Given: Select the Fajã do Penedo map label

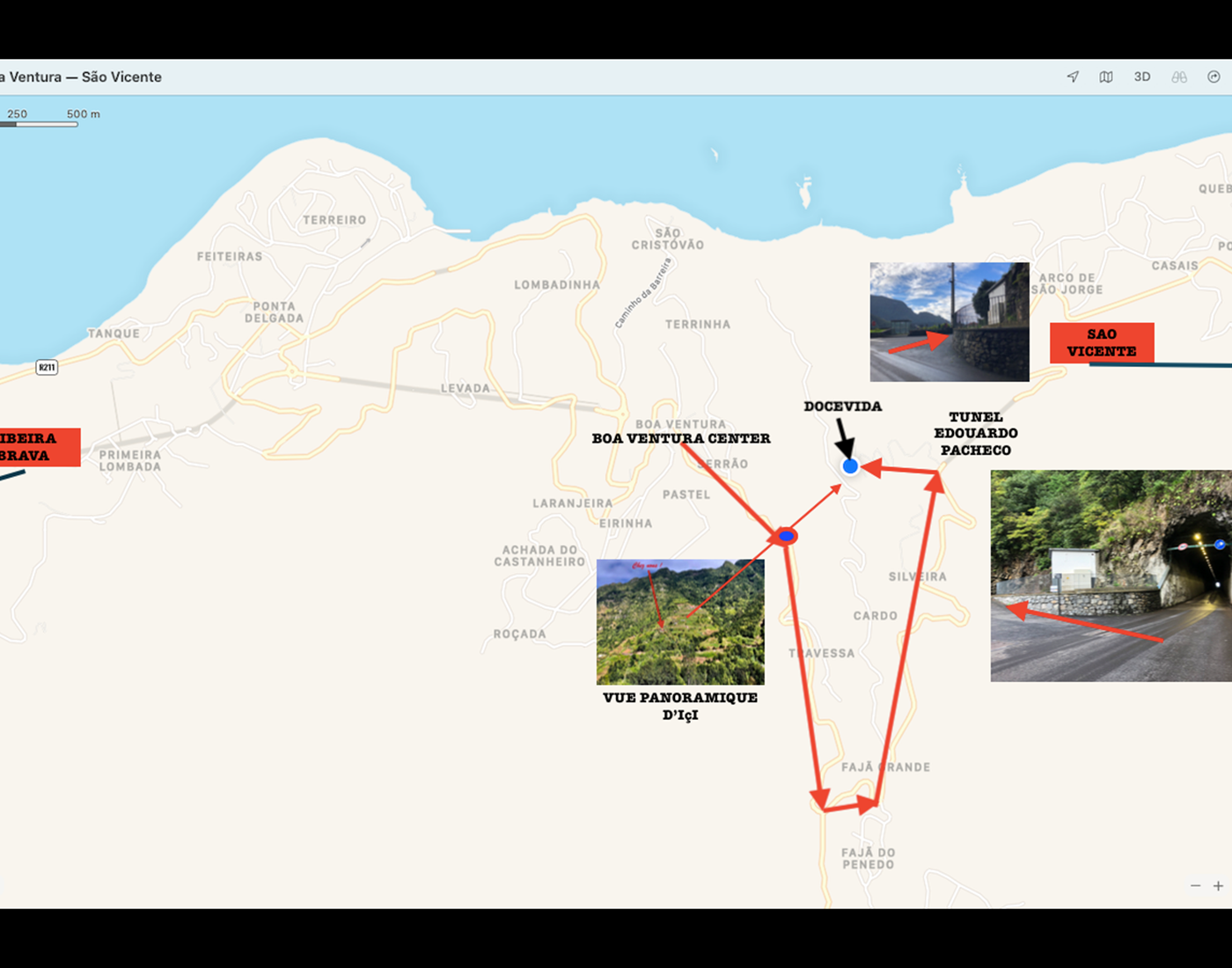Looking at the screenshot, I should 868,859.
